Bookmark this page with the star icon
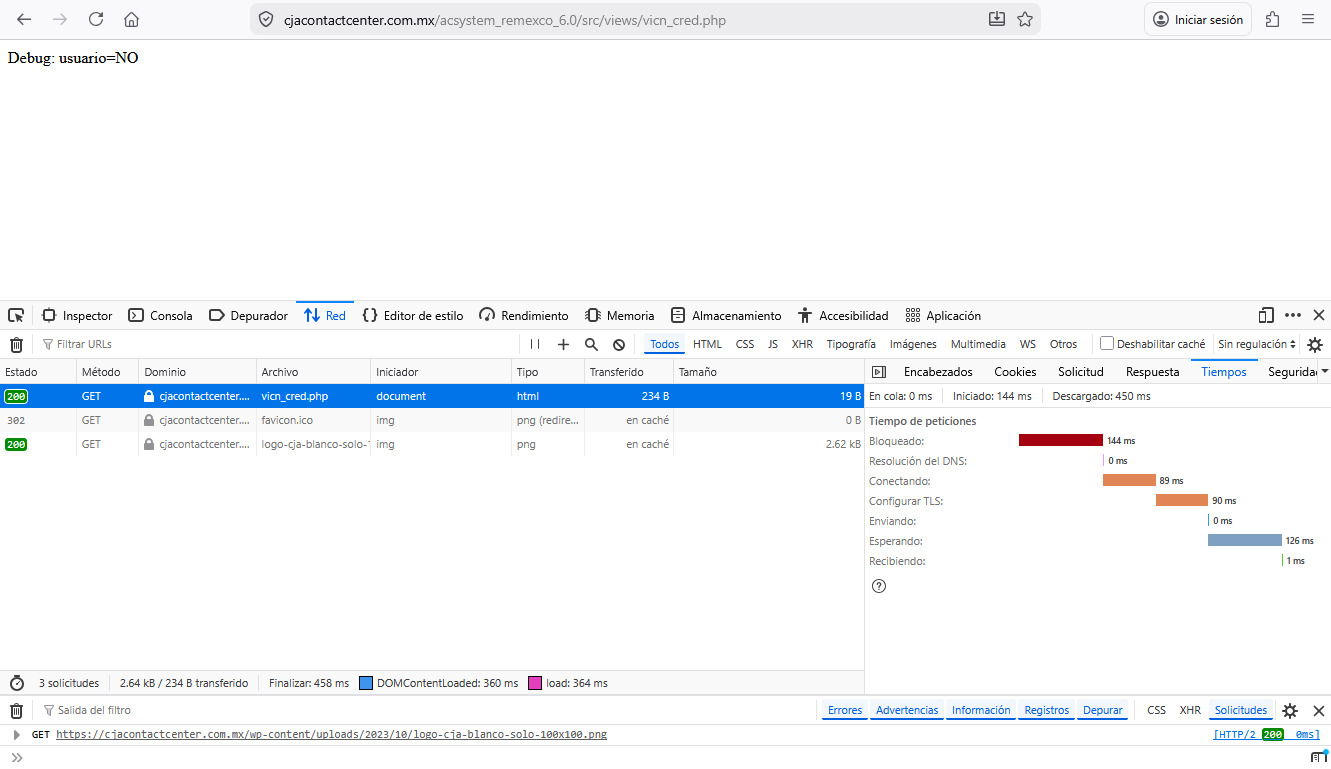 [1025, 19]
